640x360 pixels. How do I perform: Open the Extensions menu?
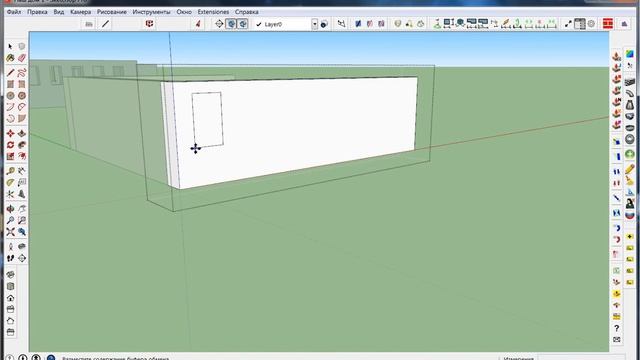(213, 12)
